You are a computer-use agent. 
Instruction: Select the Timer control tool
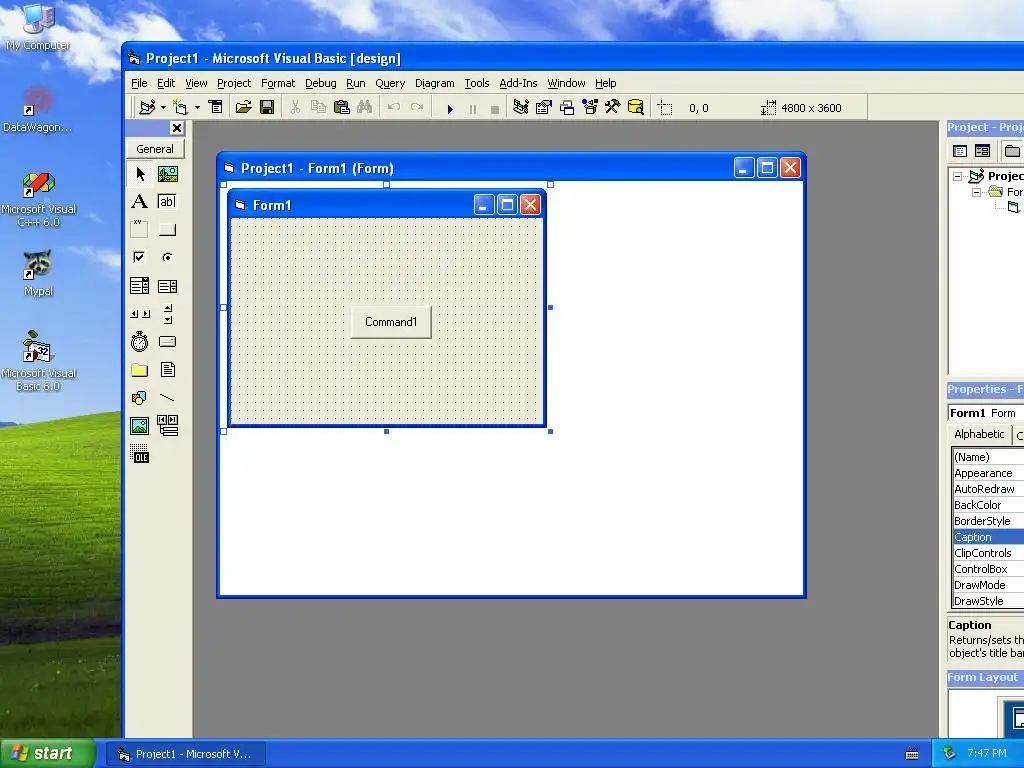pyautogui.click(x=140, y=342)
